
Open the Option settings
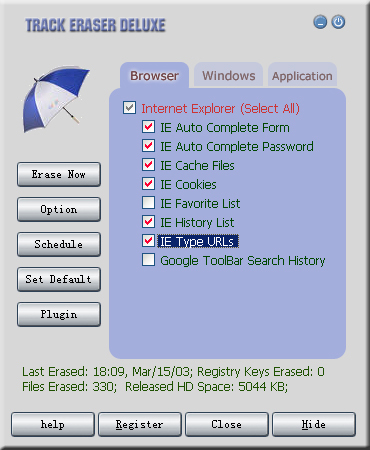pos(59,209)
